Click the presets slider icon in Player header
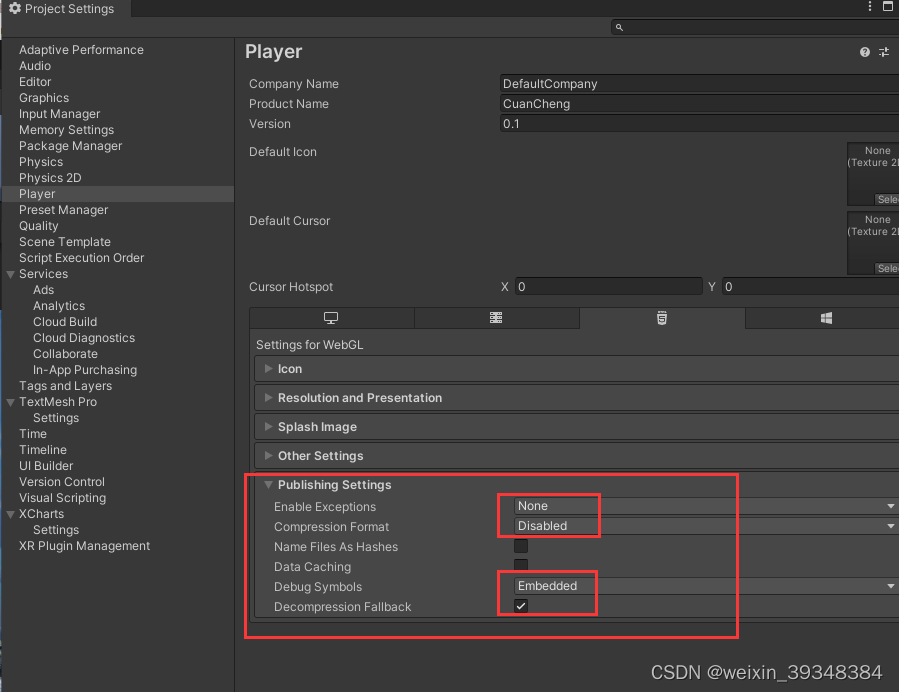 coord(883,52)
